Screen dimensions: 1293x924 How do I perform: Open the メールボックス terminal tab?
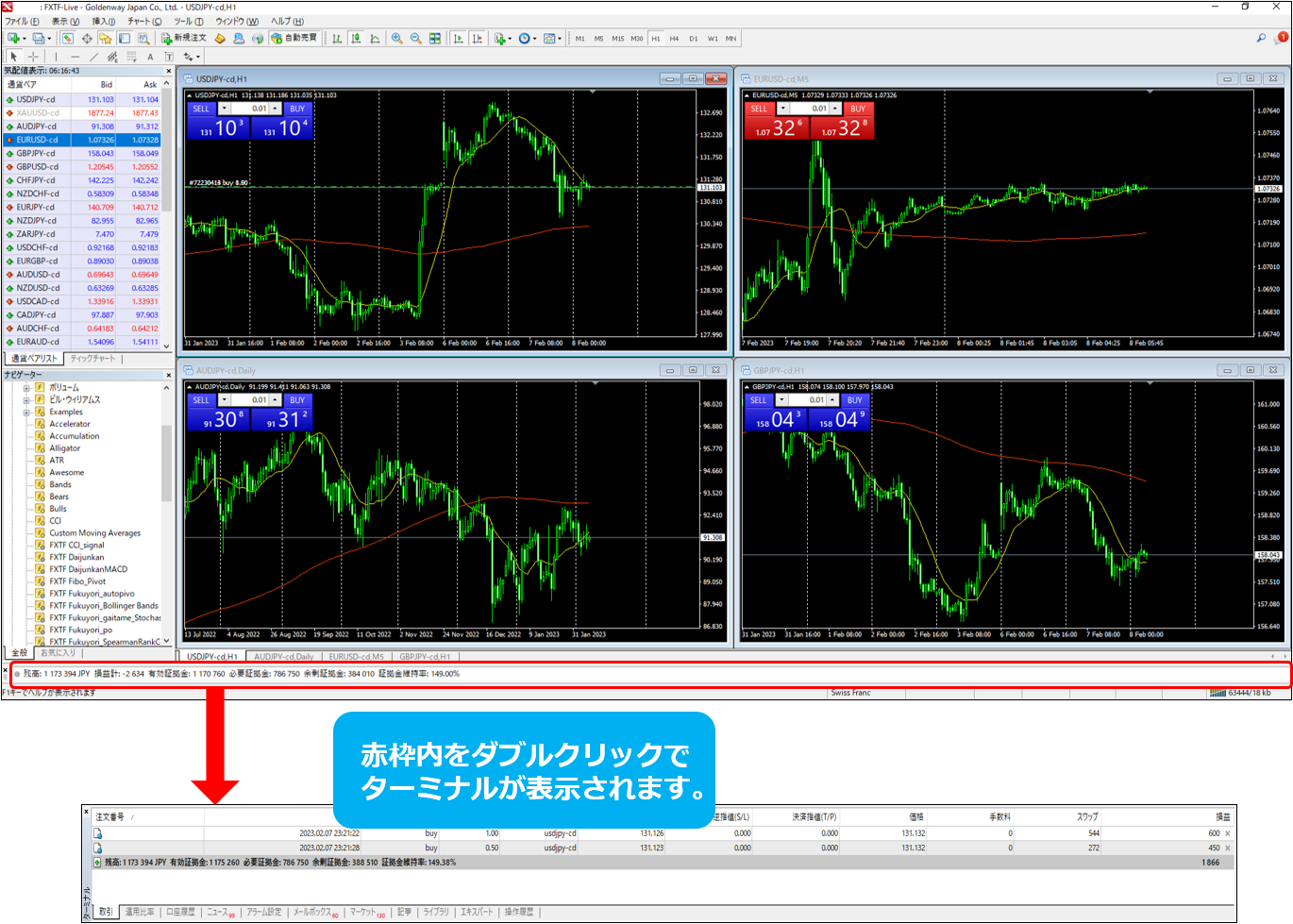[315, 912]
